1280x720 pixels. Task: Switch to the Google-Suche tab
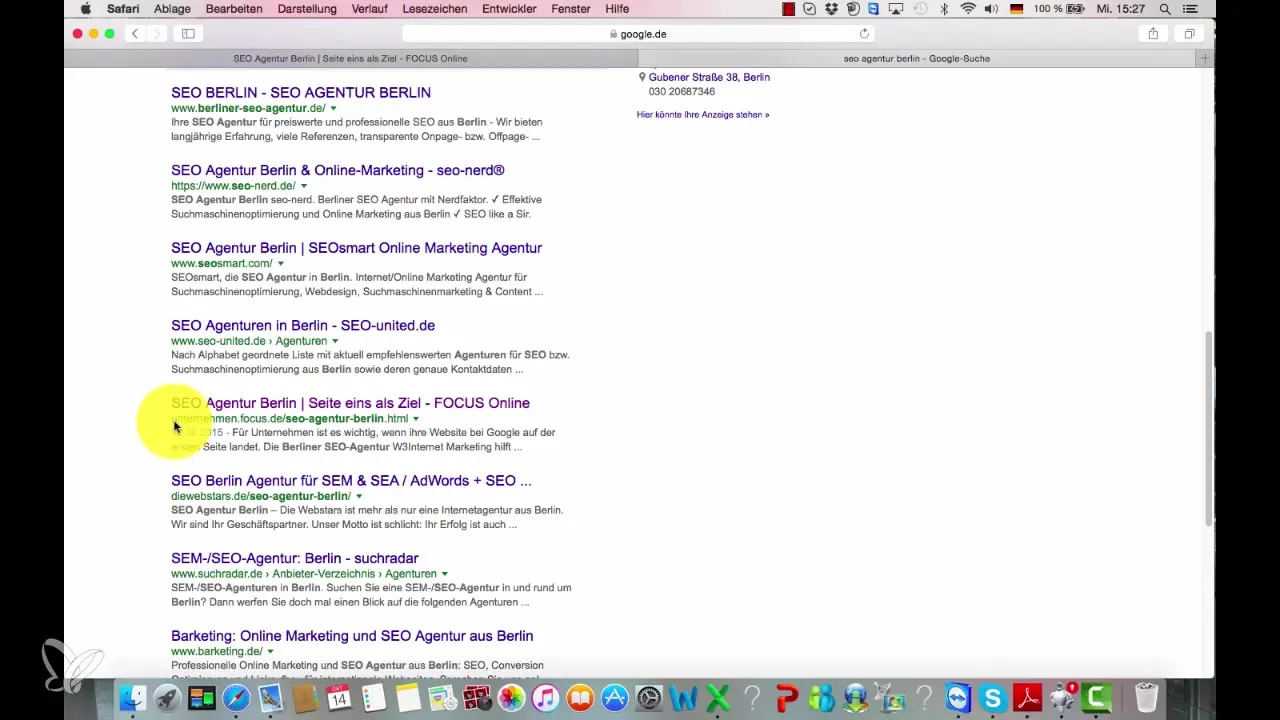pyautogui.click(x=917, y=58)
